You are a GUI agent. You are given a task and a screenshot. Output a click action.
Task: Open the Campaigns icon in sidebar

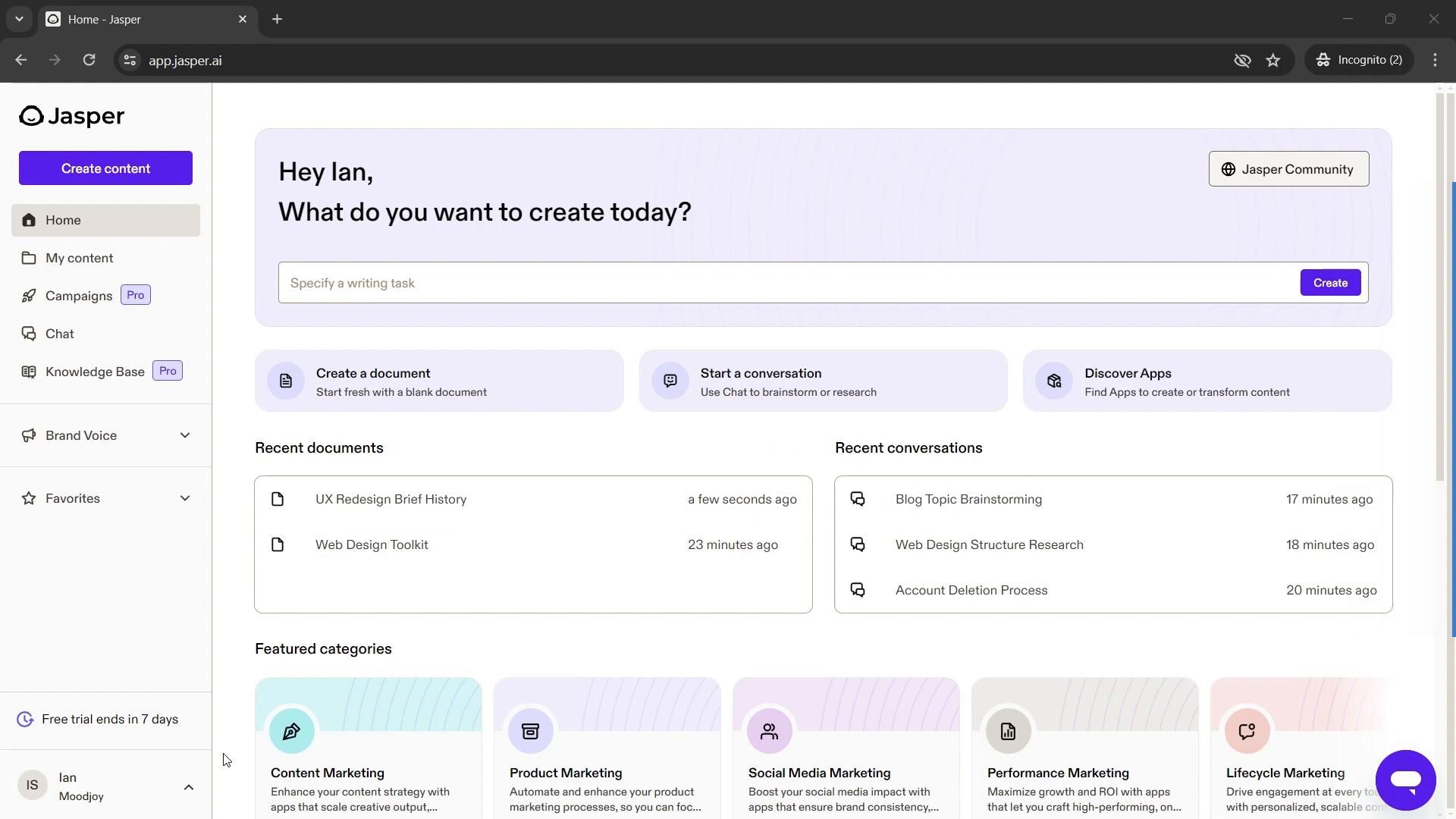click(28, 296)
